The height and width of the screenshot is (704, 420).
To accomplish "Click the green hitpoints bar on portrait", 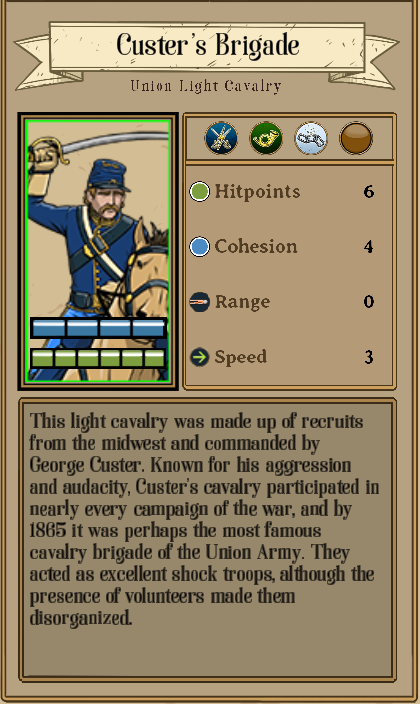I will point(98,358).
